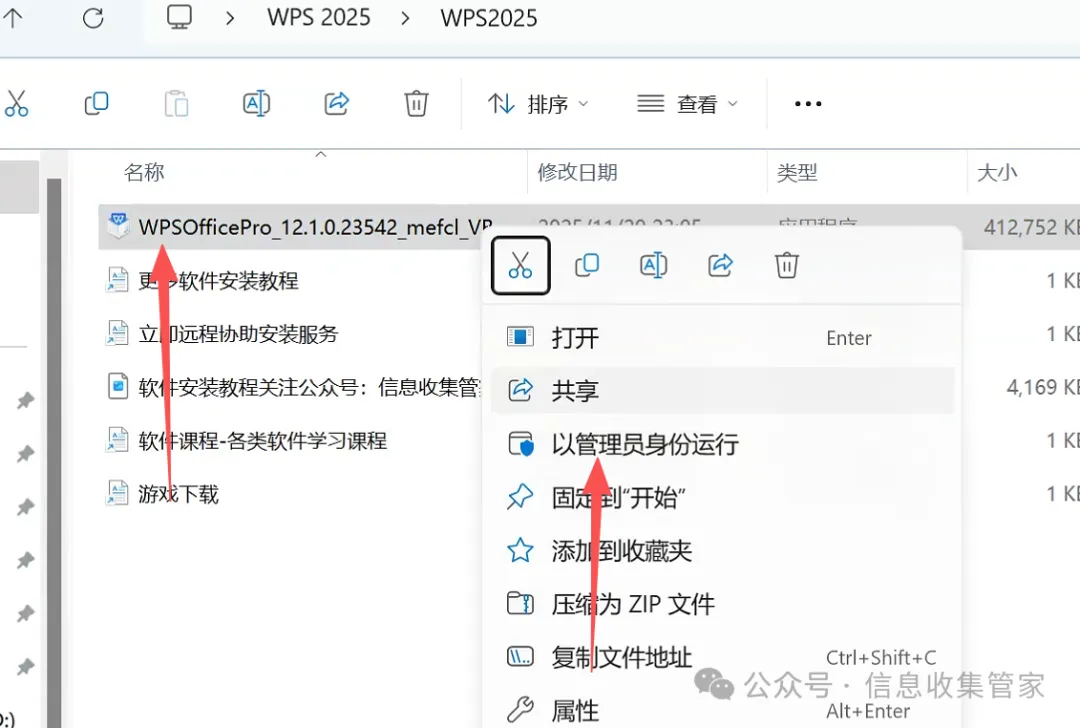Open the 排序 sort dropdown

point(538,104)
